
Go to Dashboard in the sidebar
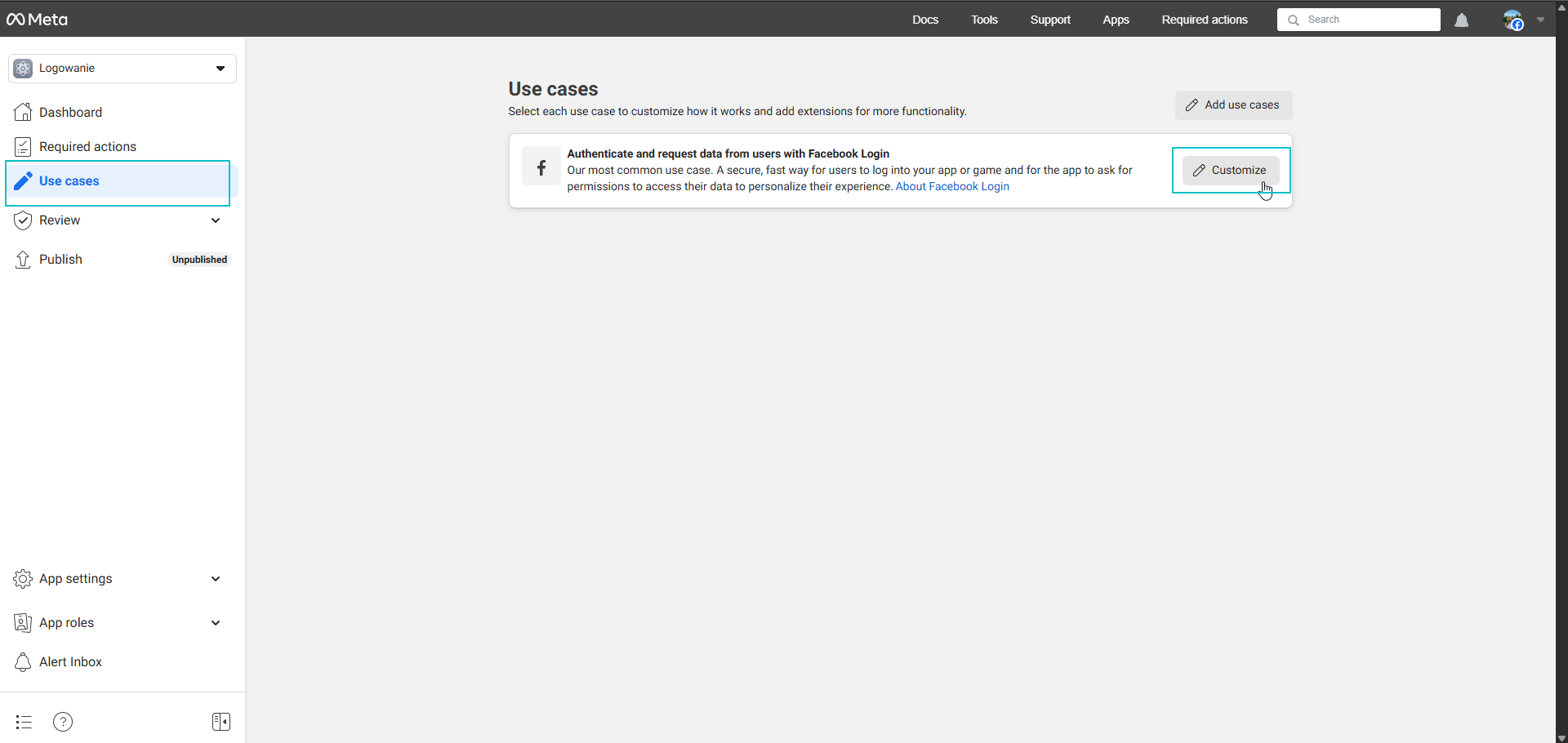click(70, 113)
